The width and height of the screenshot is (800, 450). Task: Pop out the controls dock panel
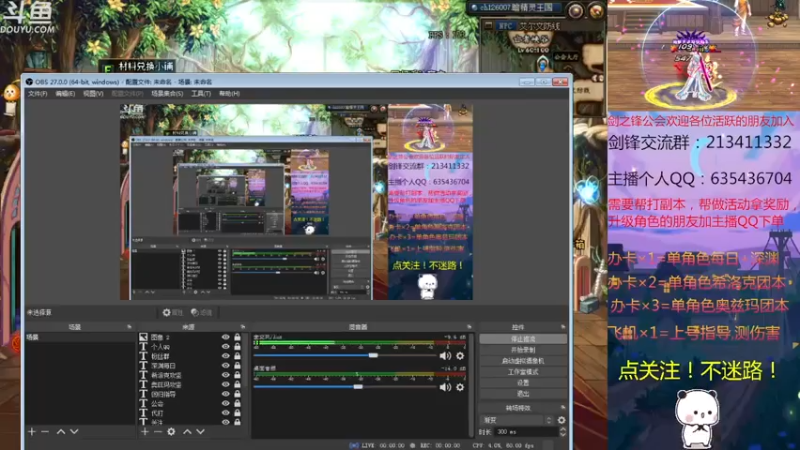(x=563, y=327)
